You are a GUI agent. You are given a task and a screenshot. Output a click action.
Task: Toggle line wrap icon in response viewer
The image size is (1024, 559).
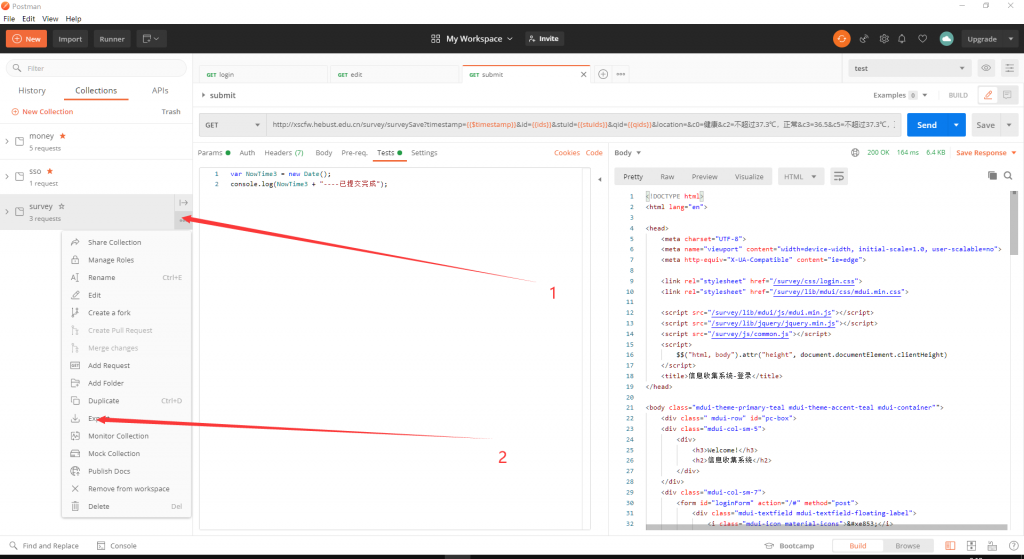839,176
